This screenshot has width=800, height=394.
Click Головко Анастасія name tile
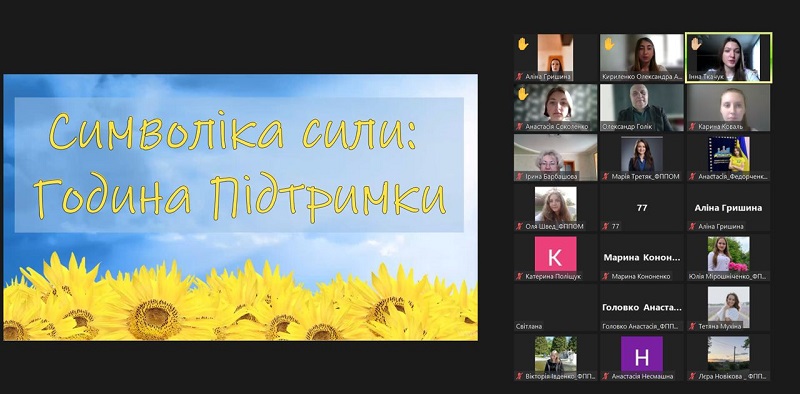[642, 308]
